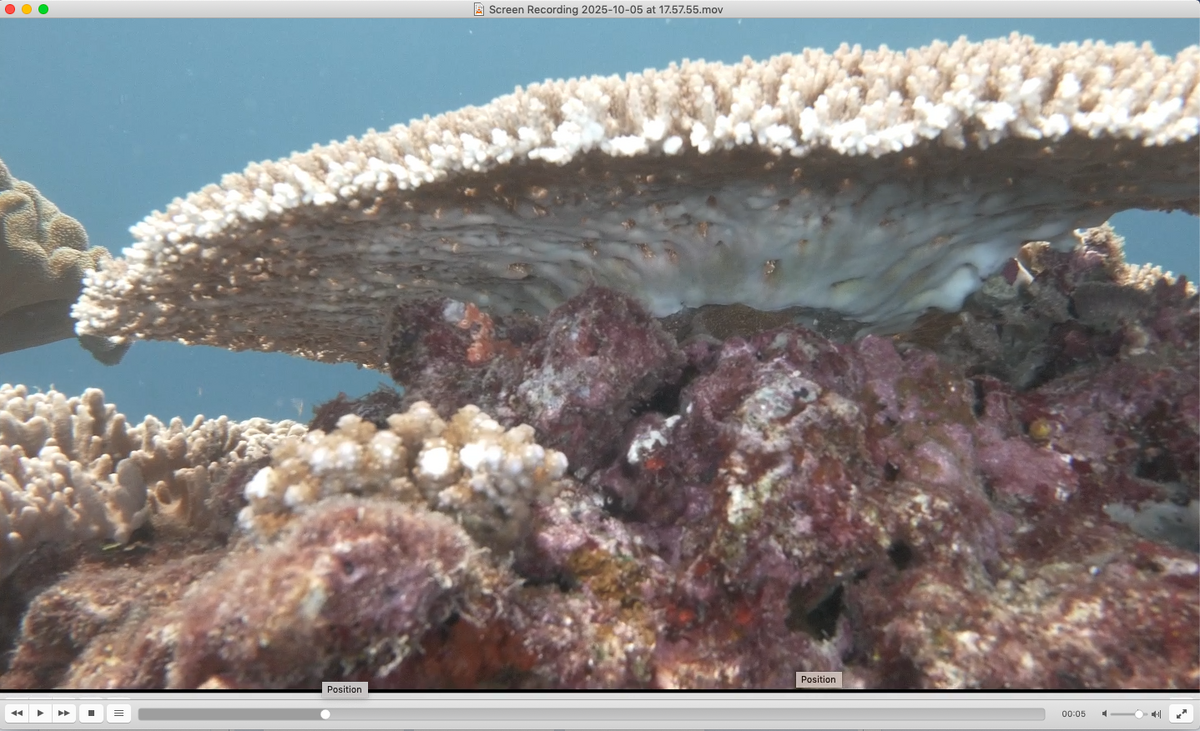Set maximum volume with the loud speaker icon
Viewport: 1200px width, 731px height.
coord(1156,714)
